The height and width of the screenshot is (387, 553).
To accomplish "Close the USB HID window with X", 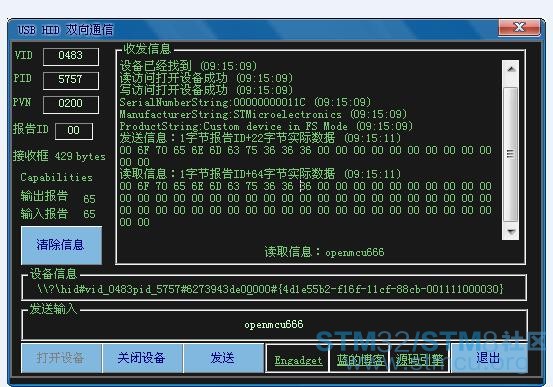I will coord(519,28).
